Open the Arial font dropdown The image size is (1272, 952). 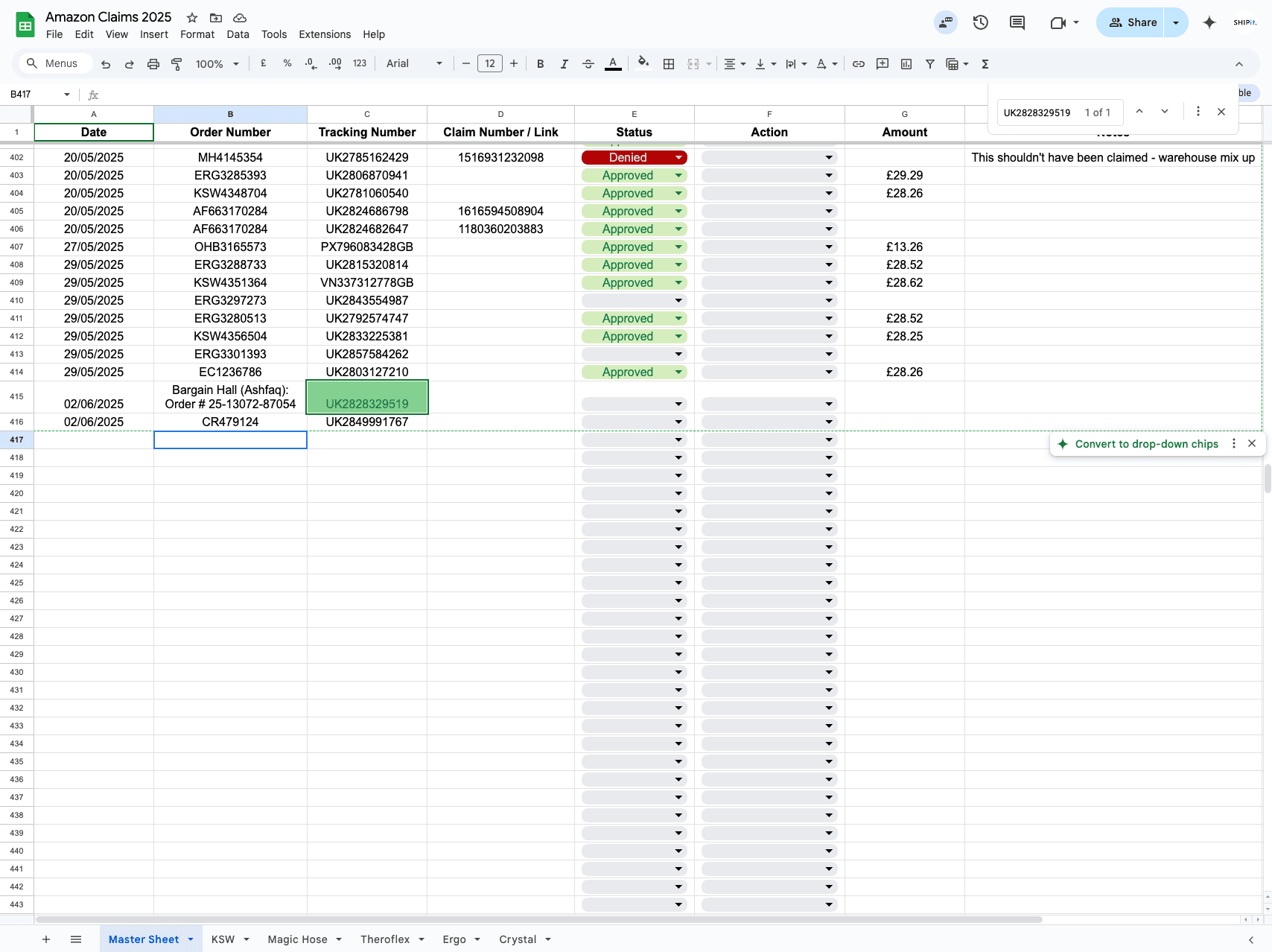point(414,64)
